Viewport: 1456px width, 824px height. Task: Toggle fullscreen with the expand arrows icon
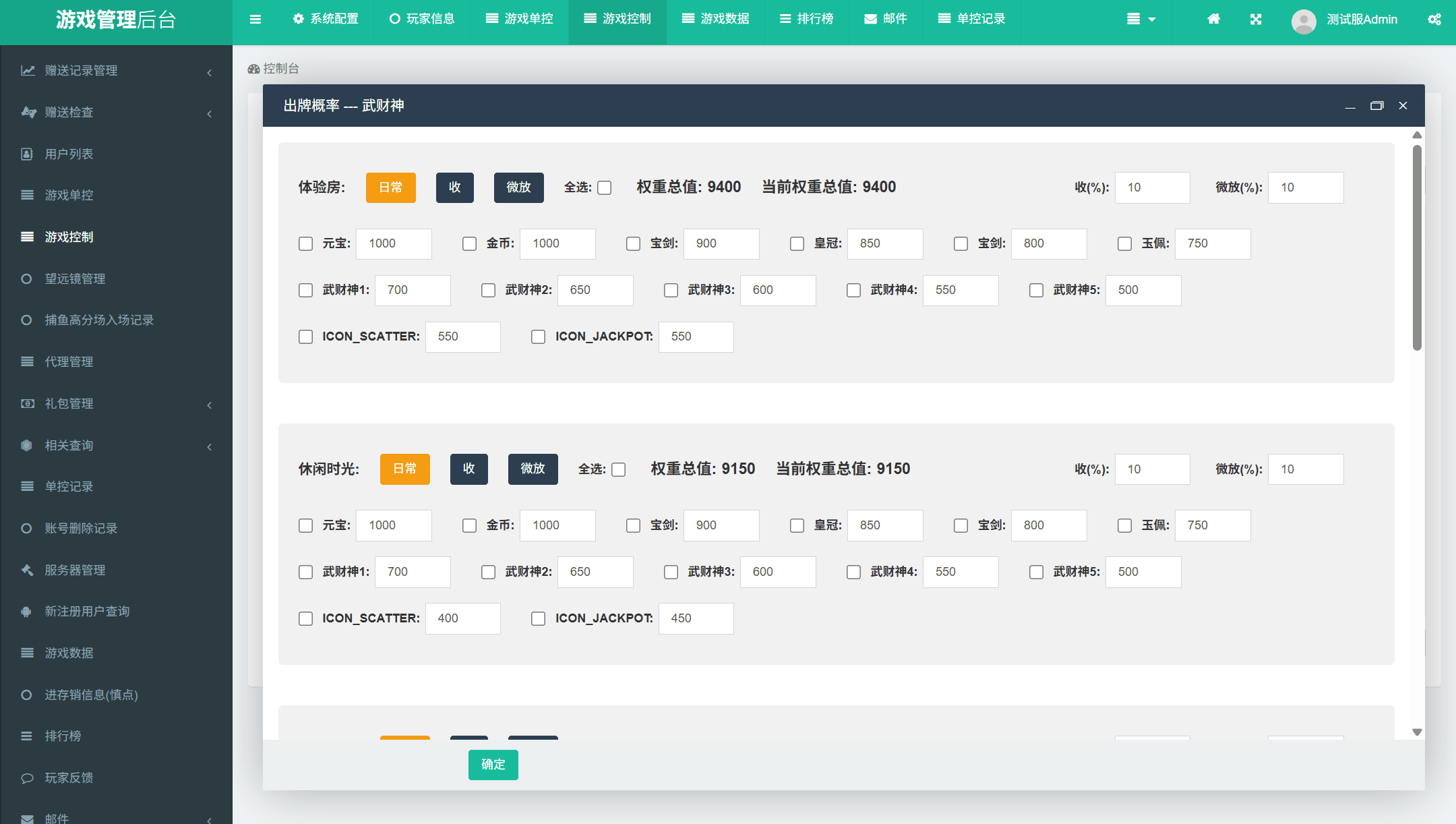click(1256, 20)
